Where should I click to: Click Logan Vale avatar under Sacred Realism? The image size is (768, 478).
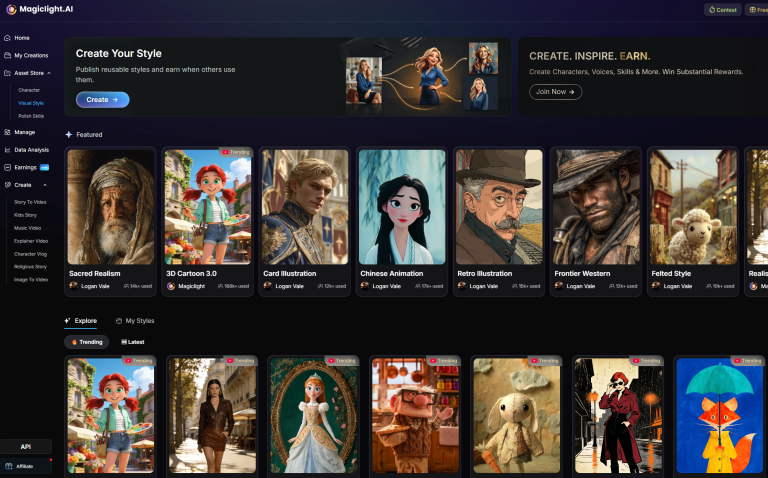(x=73, y=286)
